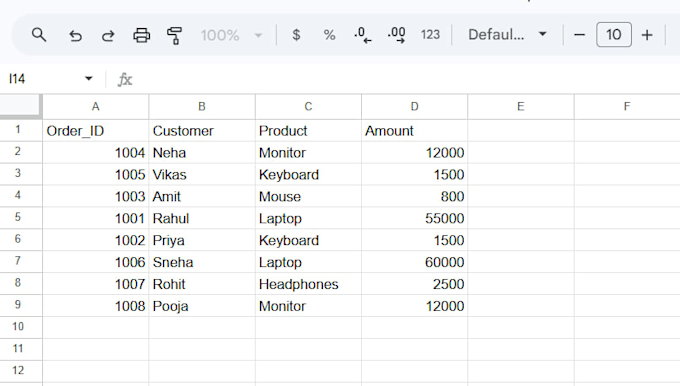
Task: Click the cell containing 55000
Action: click(x=415, y=218)
